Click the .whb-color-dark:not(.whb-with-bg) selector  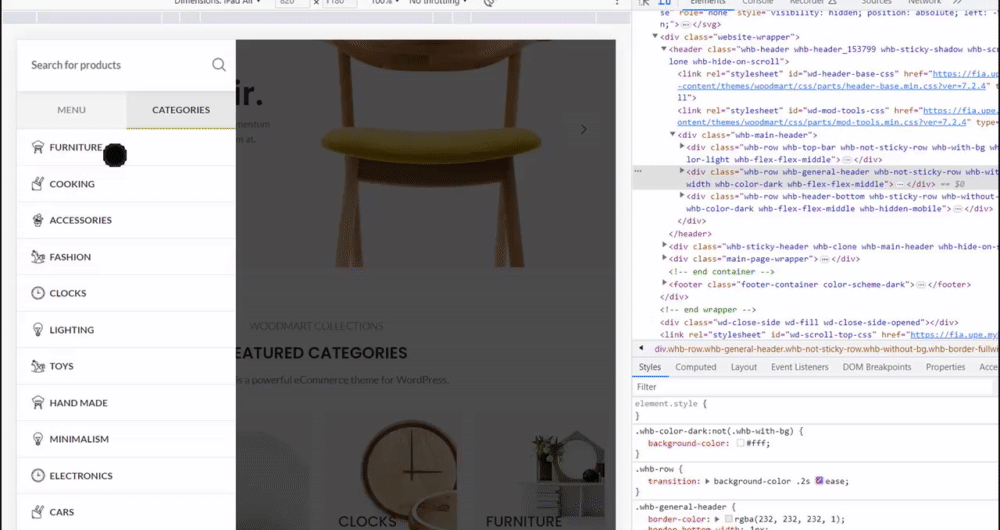(x=716, y=431)
